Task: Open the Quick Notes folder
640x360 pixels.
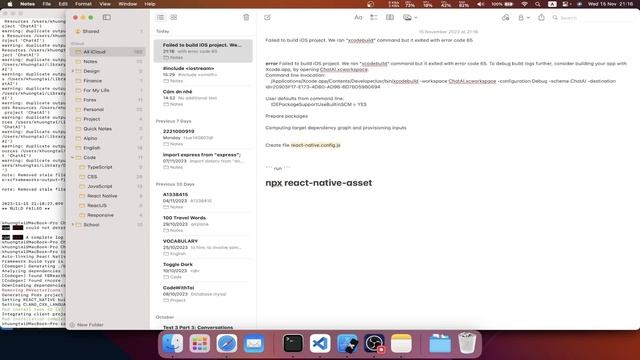Action: pos(108,129)
